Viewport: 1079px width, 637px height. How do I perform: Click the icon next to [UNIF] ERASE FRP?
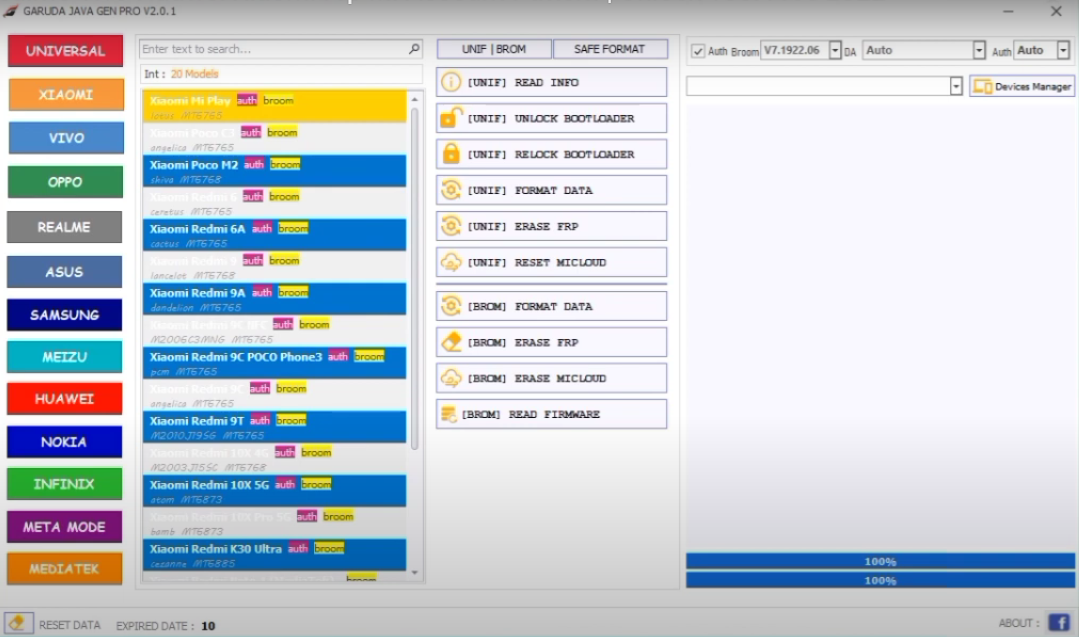[x=451, y=226]
